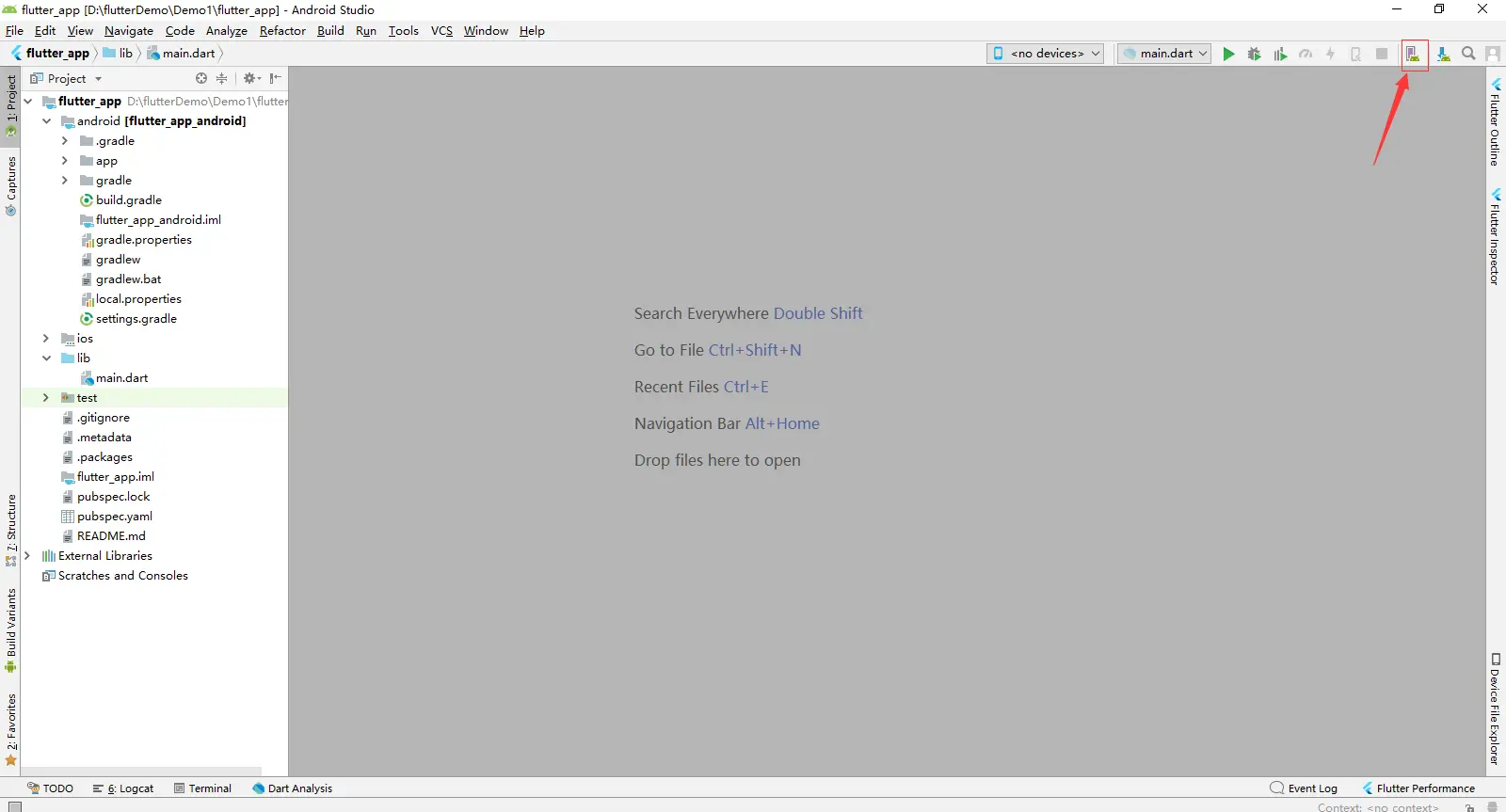
Task: Start debugging with the bug icon
Action: 1254,54
